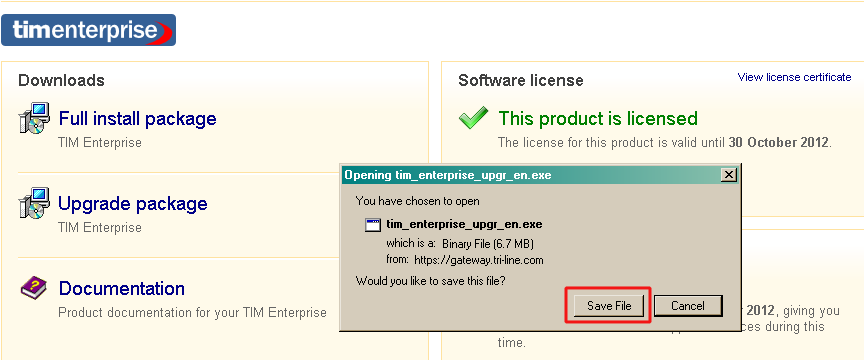Image resolution: width=864 pixels, height=360 pixels.
Task: Click the TIM Enterprise logo
Action: point(88,30)
